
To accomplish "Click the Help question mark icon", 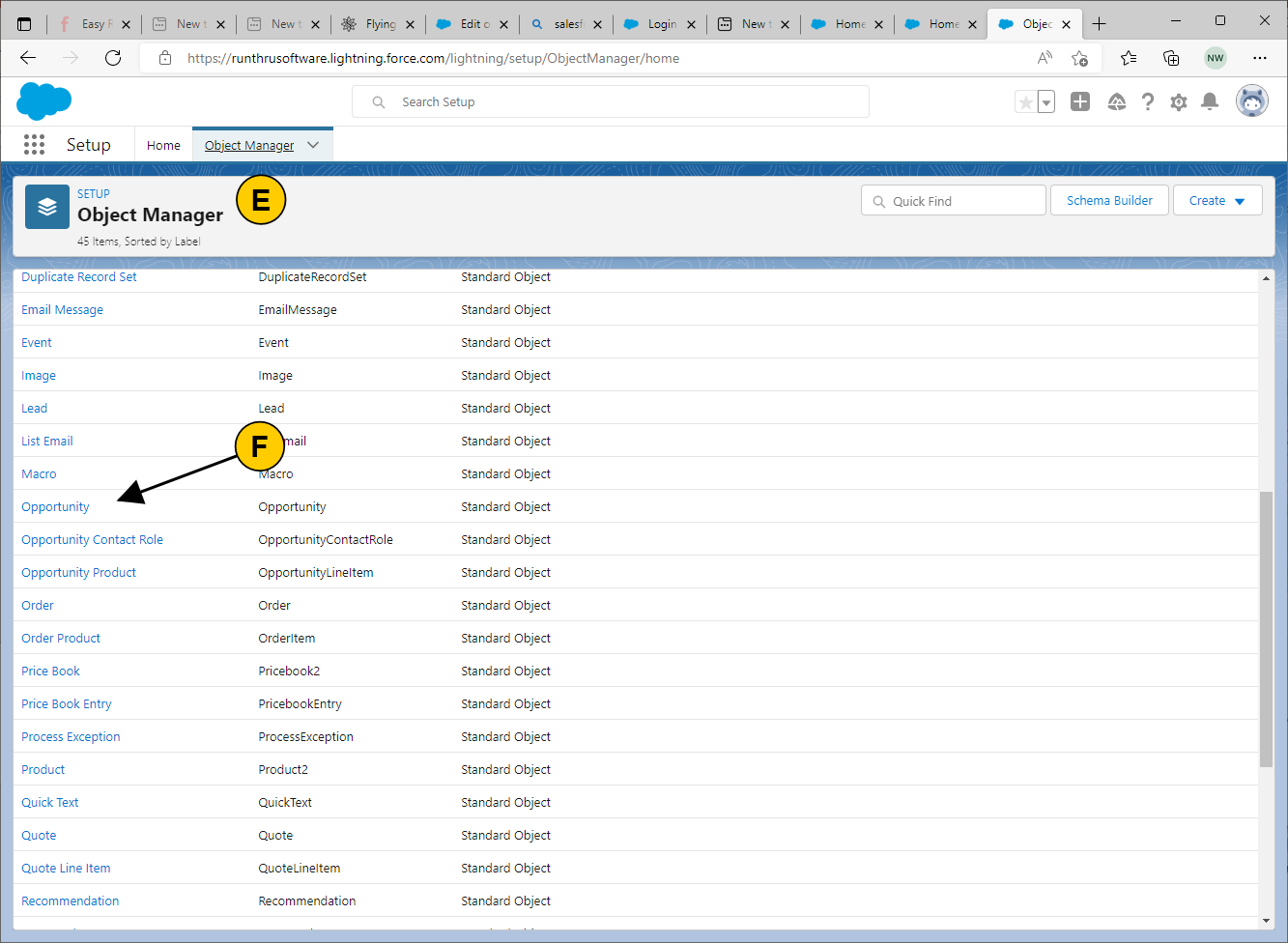I will point(1147,102).
